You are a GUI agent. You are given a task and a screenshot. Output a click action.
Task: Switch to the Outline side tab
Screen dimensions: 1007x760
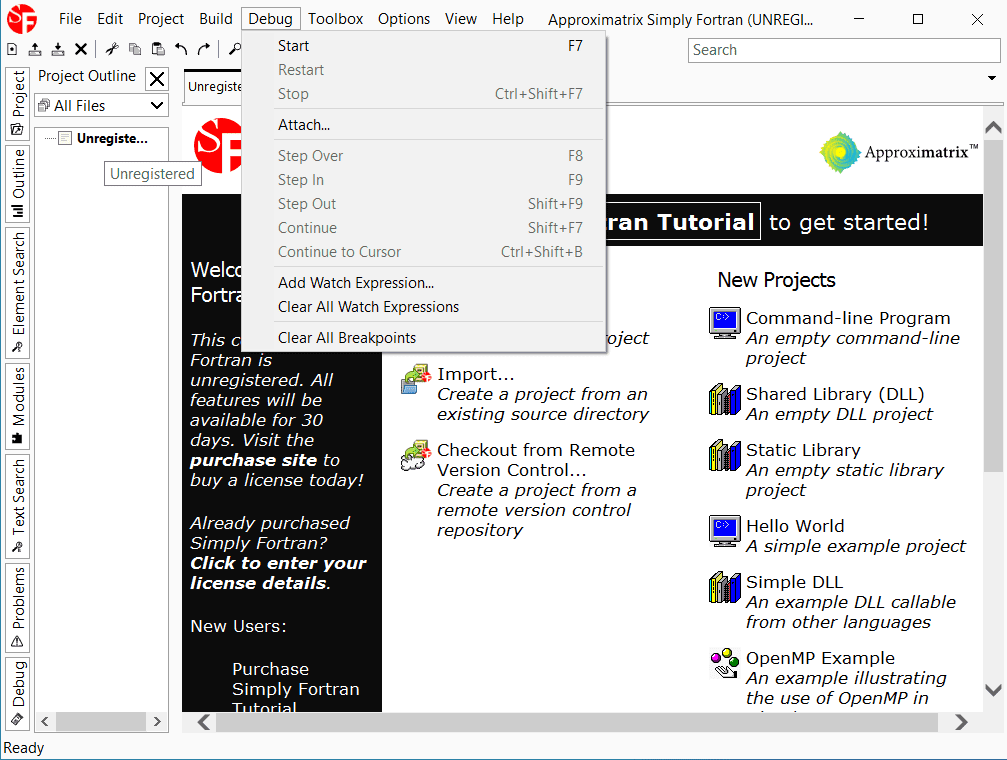point(17,183)
